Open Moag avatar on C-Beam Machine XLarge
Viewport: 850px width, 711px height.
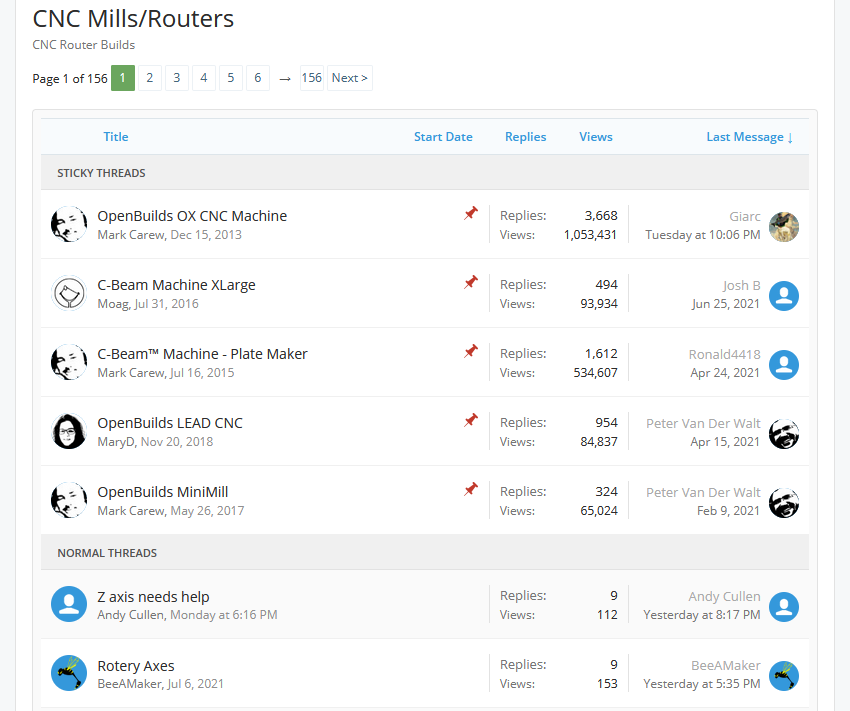tap(69, 293)
